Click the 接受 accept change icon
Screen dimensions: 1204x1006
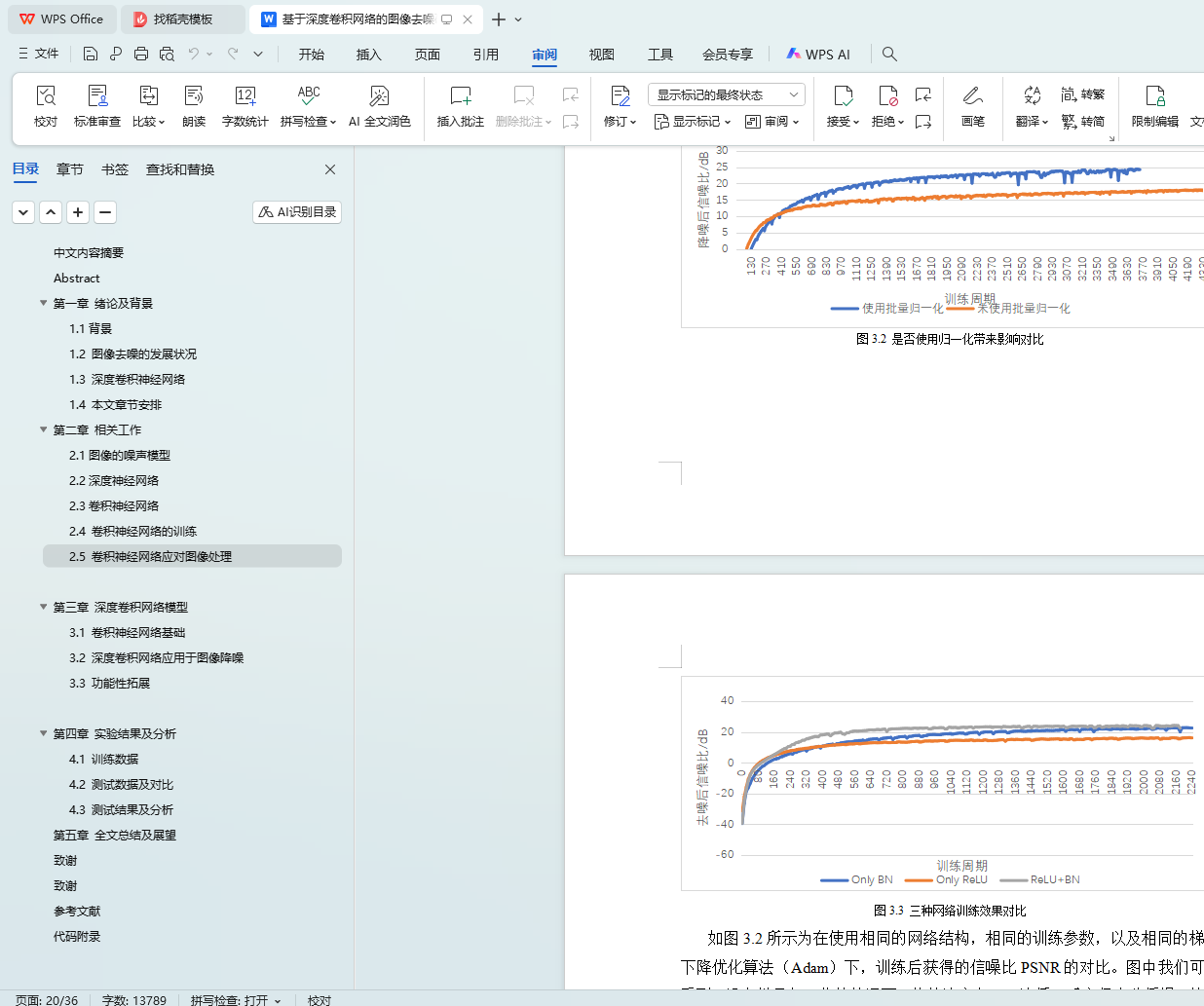click(844, 95)
